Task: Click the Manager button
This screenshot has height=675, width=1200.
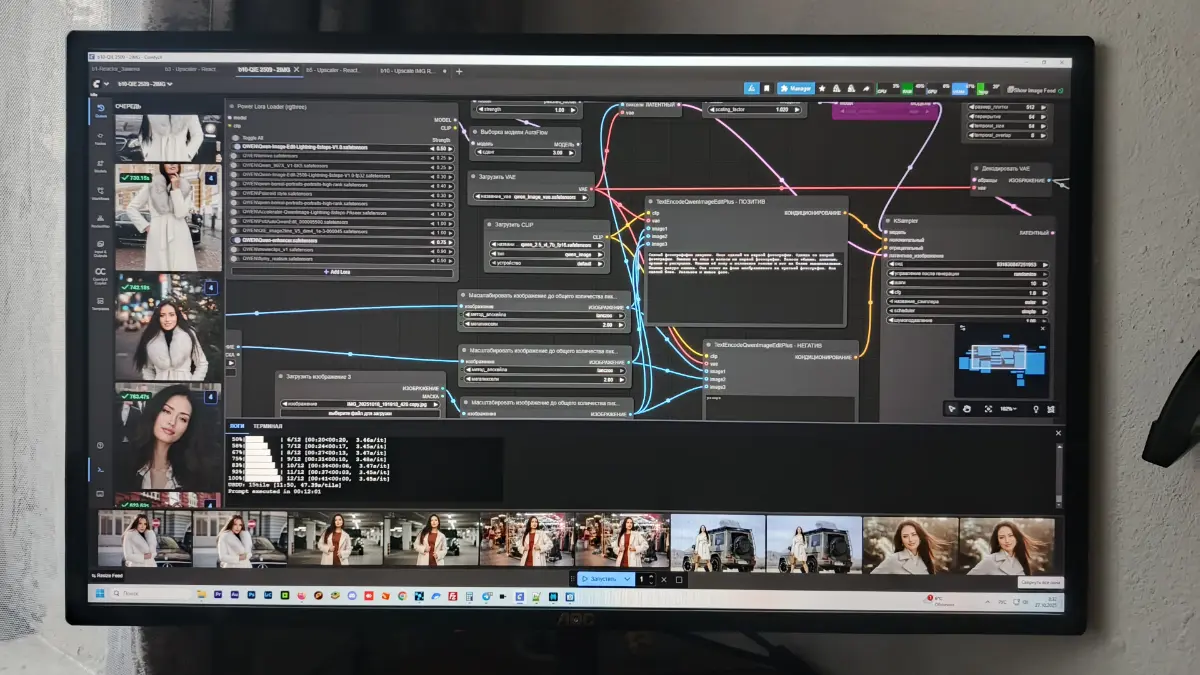Action: point(796,88)
